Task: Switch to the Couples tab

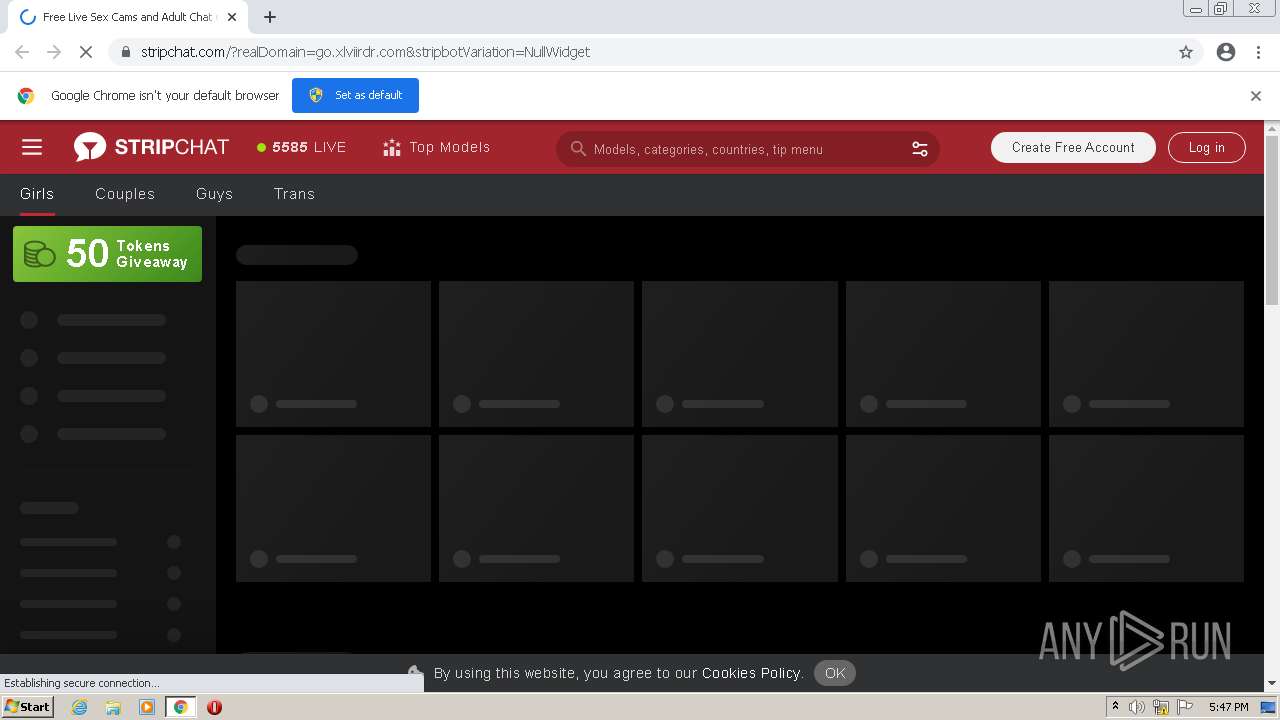Action: [x=125, y=194]
